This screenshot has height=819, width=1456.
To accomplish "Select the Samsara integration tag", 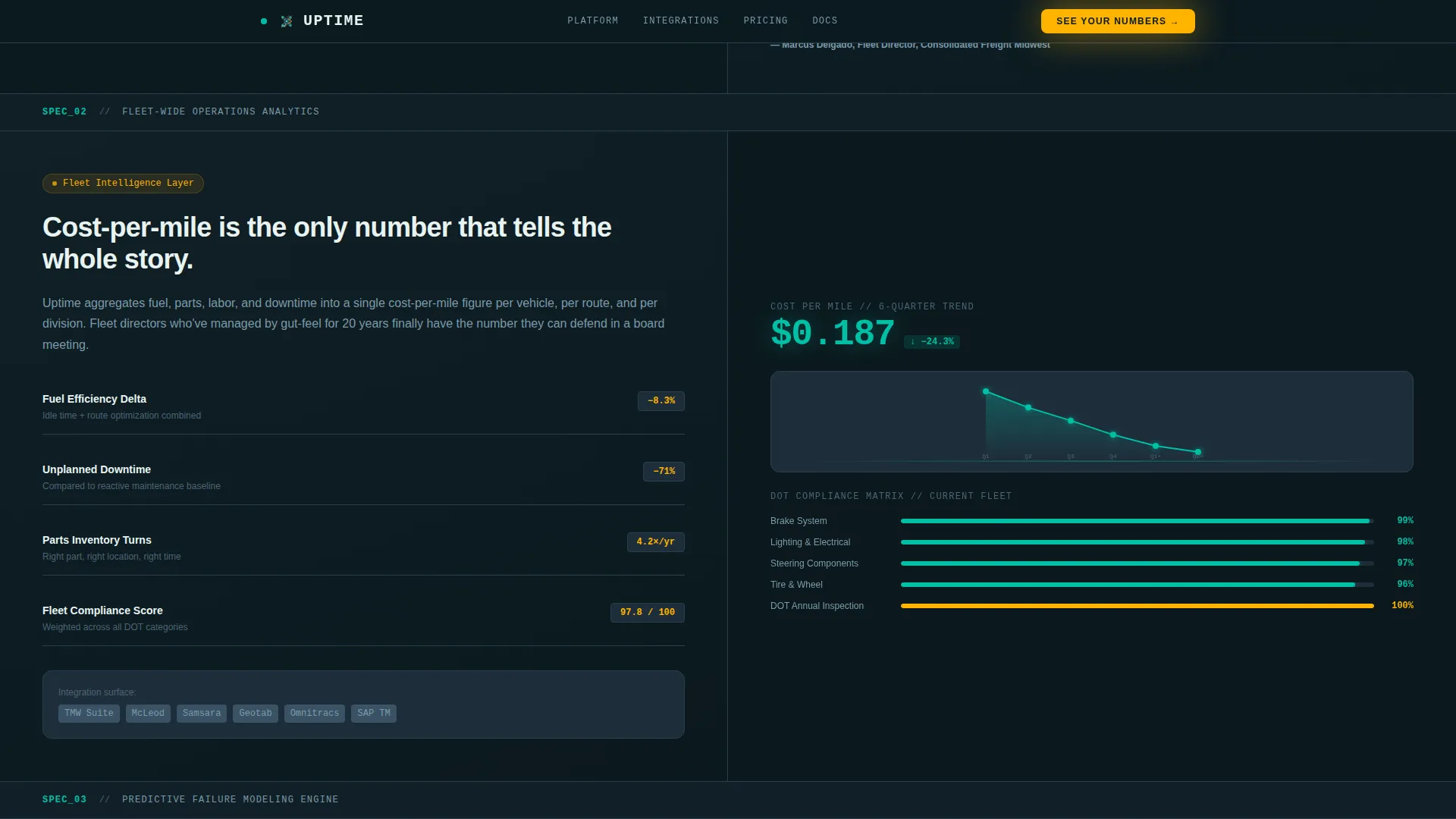I will (x=202, y=714).
